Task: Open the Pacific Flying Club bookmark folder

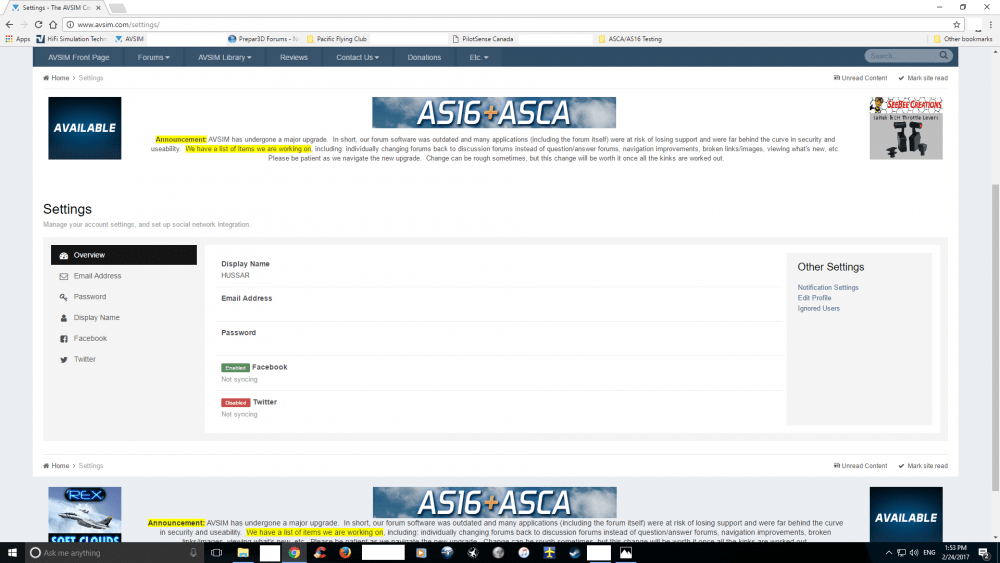Action: pos(337,39)
